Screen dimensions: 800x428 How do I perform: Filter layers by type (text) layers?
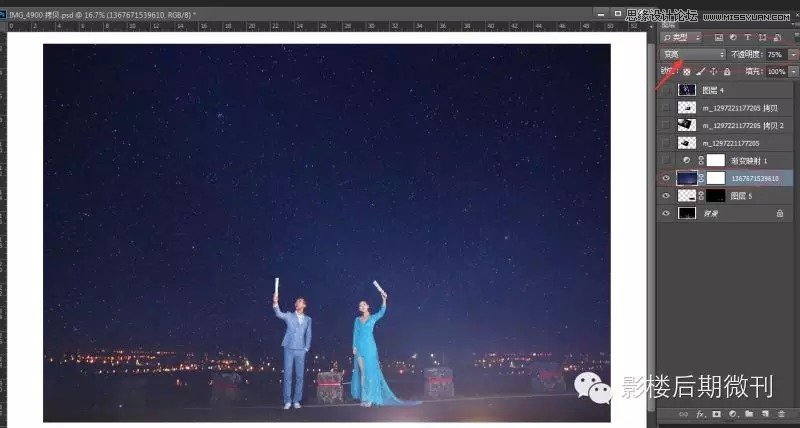[747, 37]
